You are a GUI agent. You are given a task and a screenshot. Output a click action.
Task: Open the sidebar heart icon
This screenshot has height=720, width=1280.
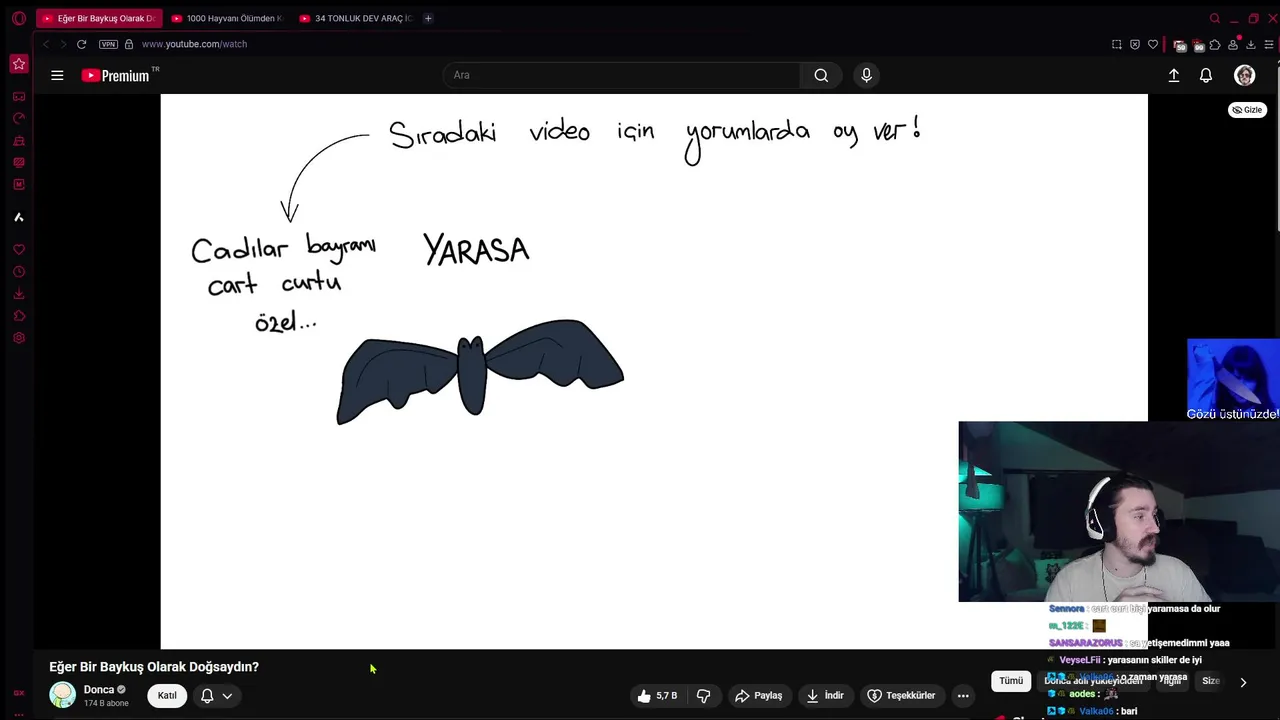click(19, 250)
